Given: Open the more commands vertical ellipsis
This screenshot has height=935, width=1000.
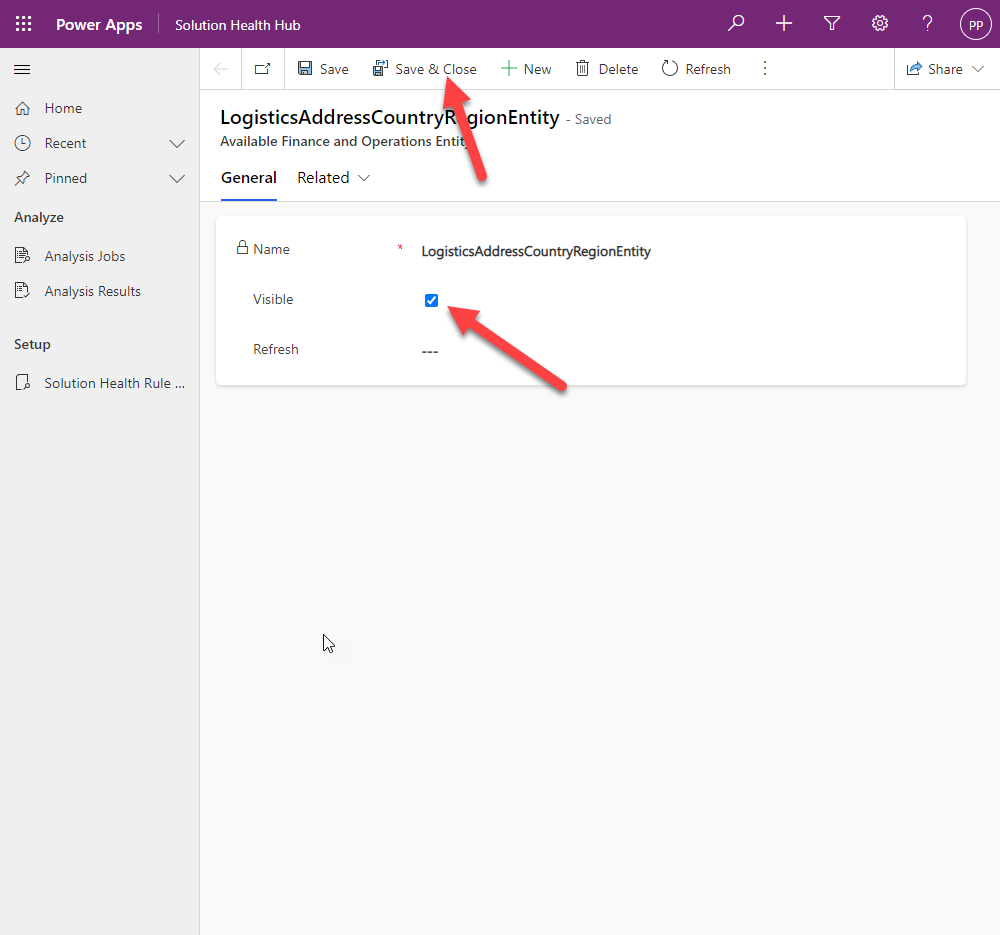Looking at the screenshot, I should 765,68.
